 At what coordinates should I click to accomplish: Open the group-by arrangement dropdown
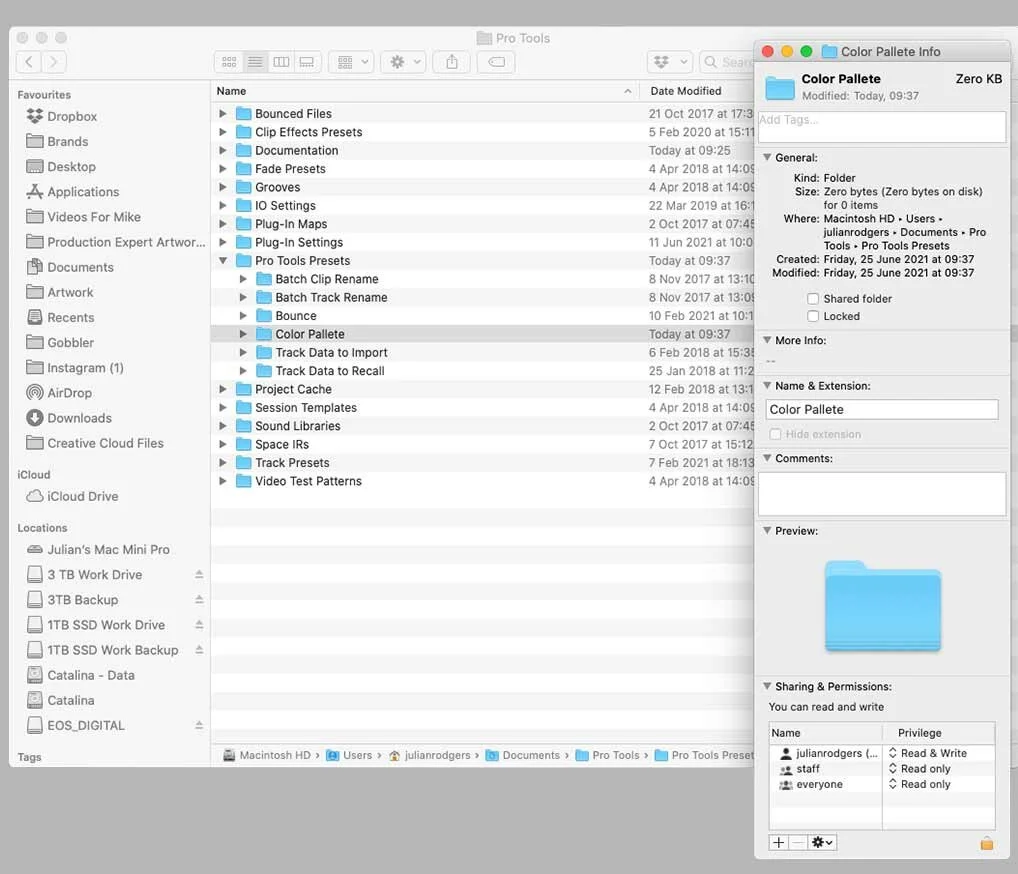351,62
